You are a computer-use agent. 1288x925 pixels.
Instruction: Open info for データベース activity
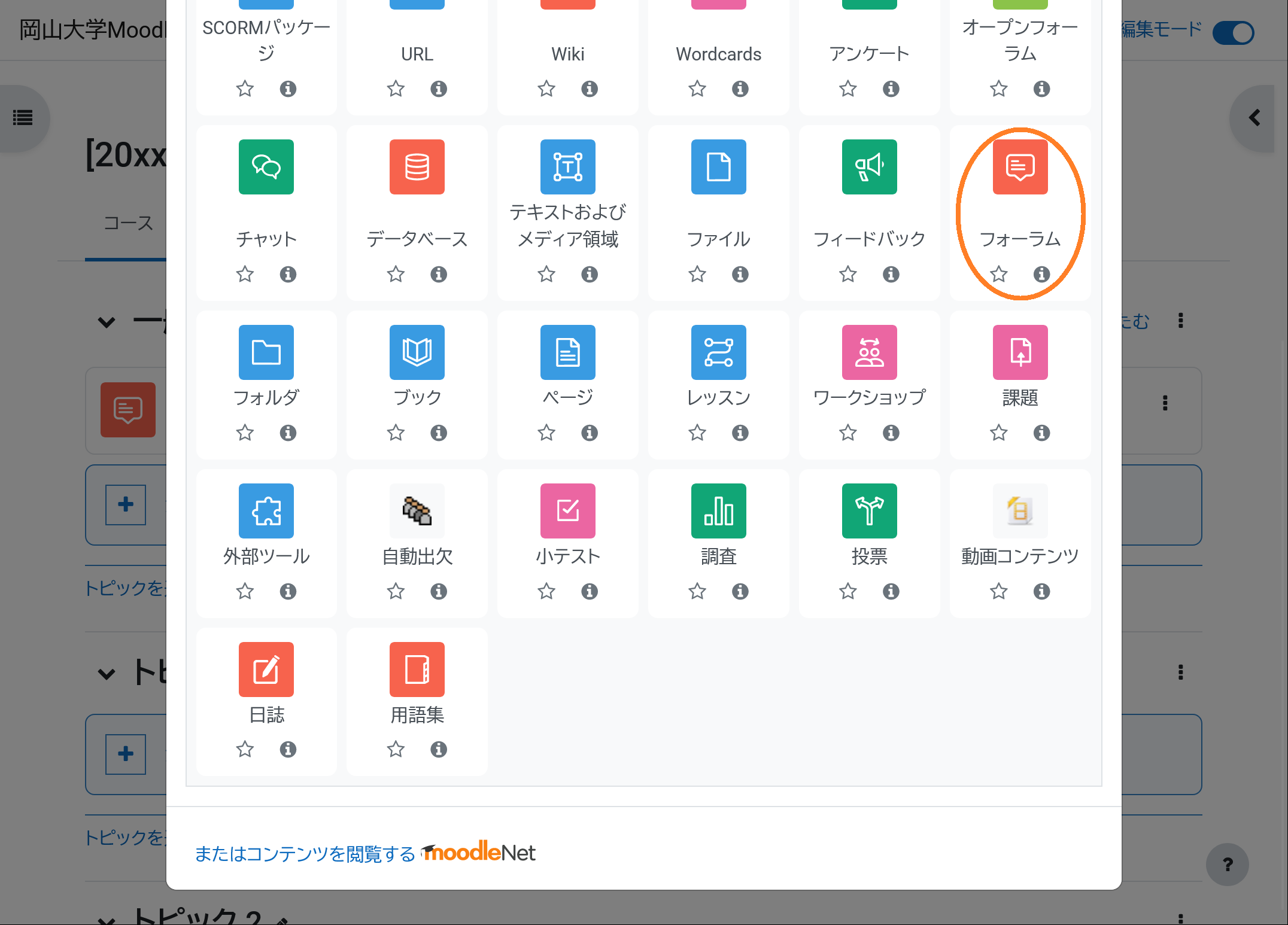439,274
